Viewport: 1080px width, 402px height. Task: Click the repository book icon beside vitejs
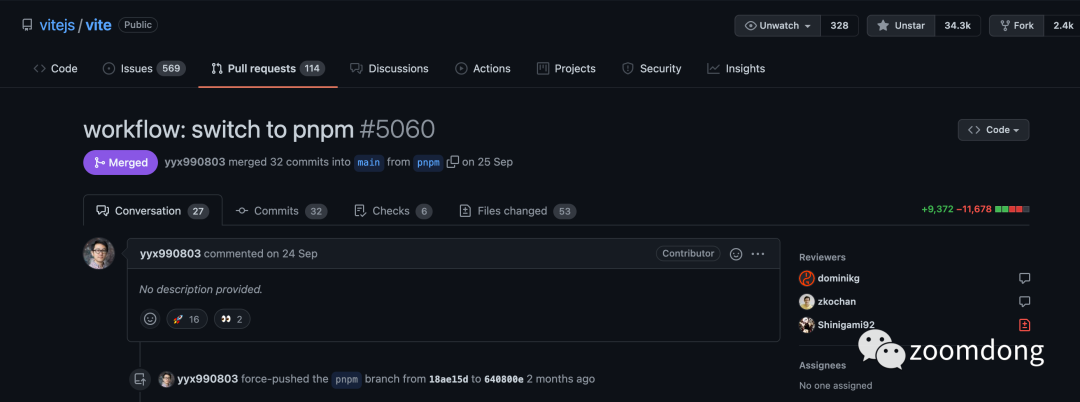(28, 25)
